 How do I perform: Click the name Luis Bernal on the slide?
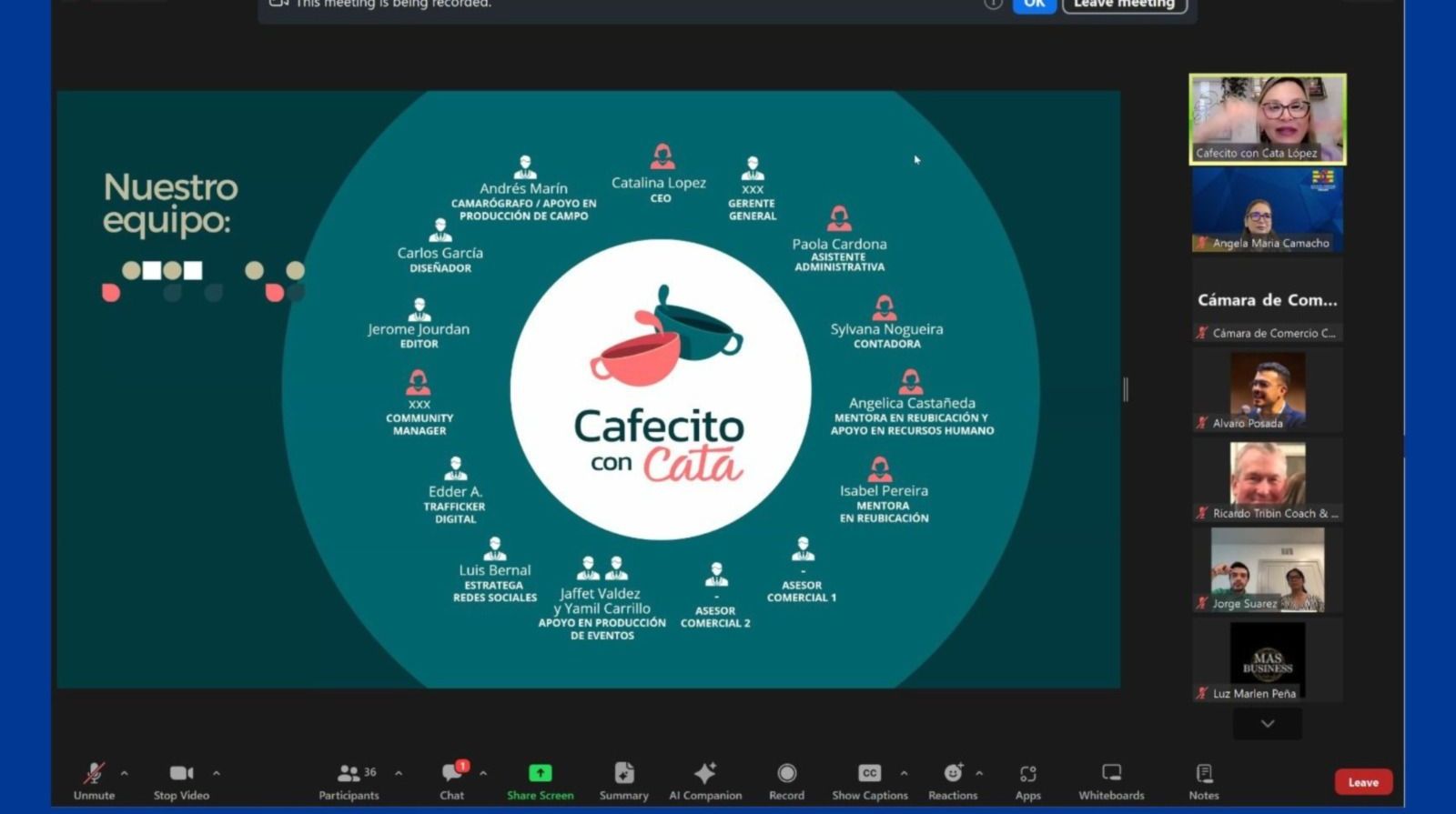pyautogui.click(x=495, y=570)
